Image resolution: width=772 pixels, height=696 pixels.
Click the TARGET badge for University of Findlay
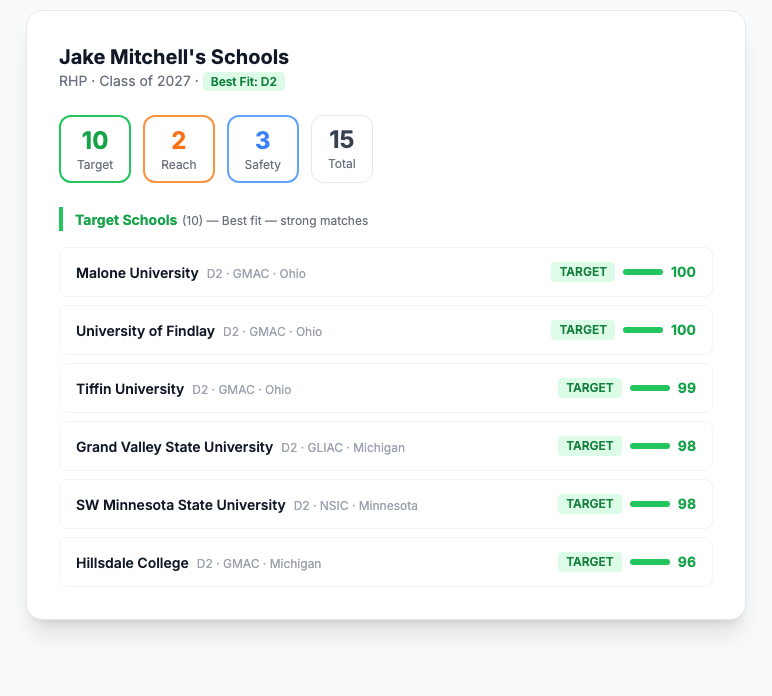coord(583,330)
